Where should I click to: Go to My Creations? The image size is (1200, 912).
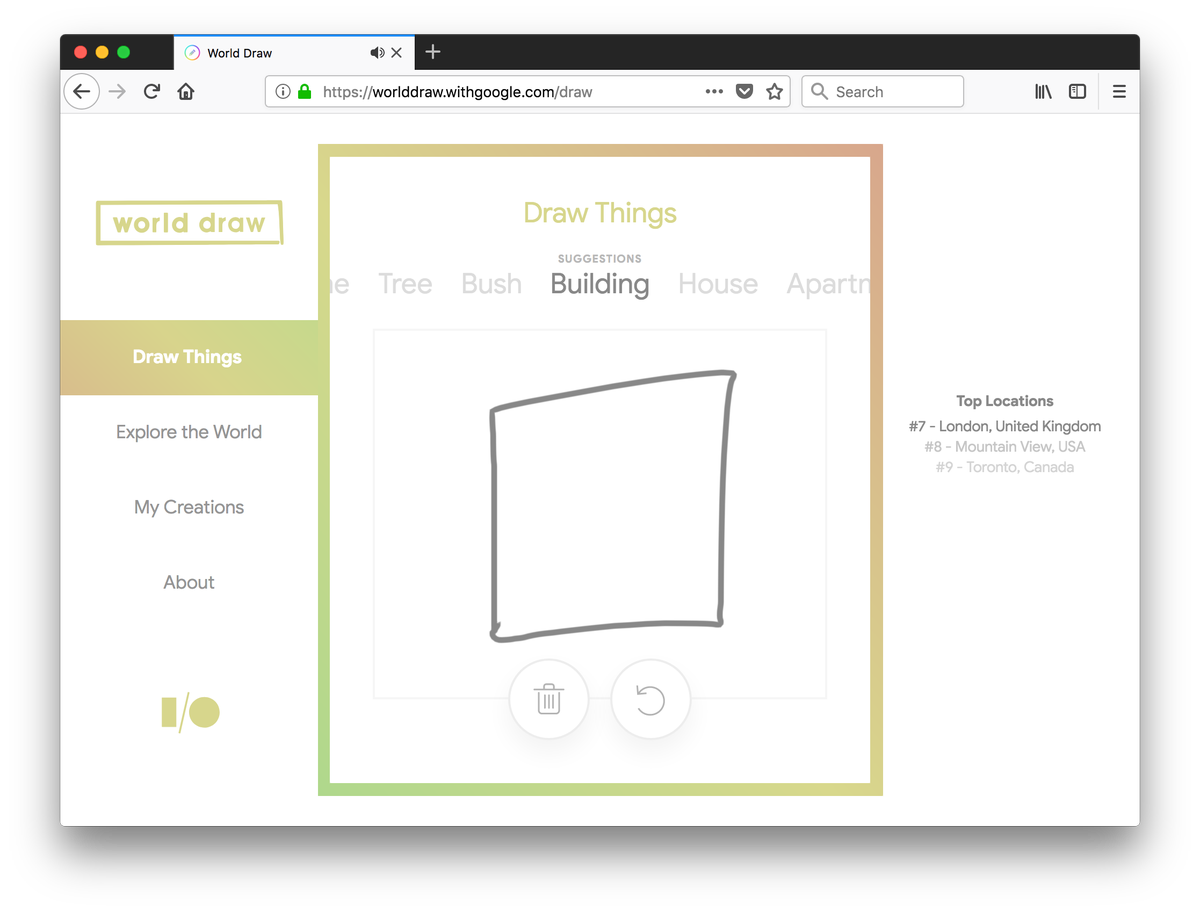(189, 507)
